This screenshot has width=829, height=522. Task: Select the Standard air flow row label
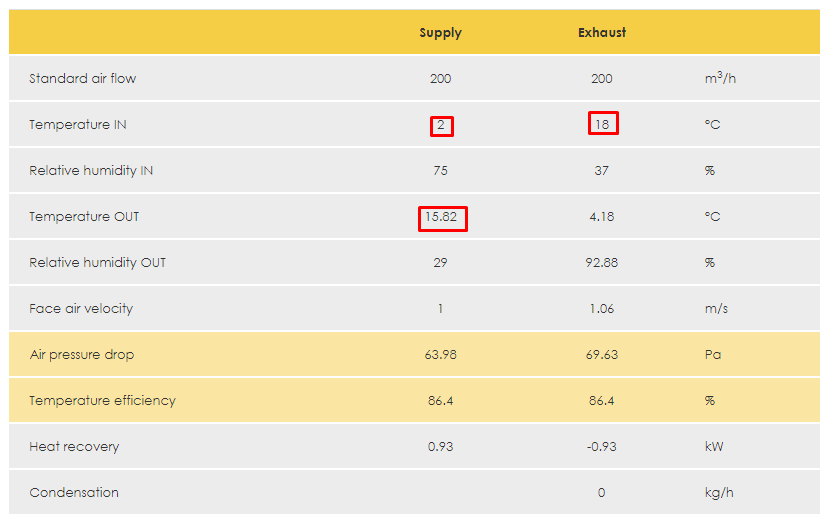coord(82,79)
